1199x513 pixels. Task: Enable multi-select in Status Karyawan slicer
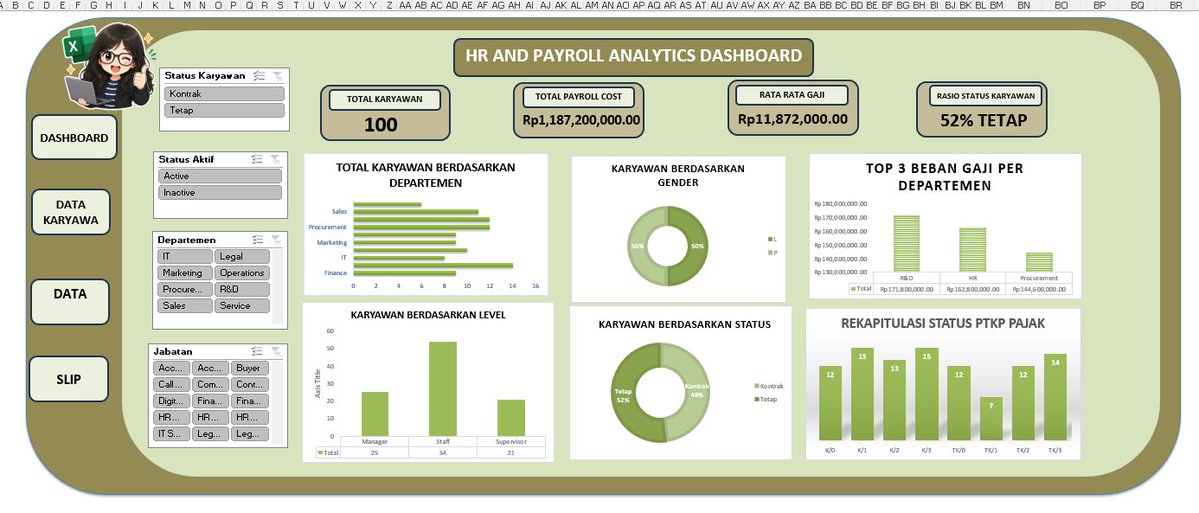click(258, 76)
